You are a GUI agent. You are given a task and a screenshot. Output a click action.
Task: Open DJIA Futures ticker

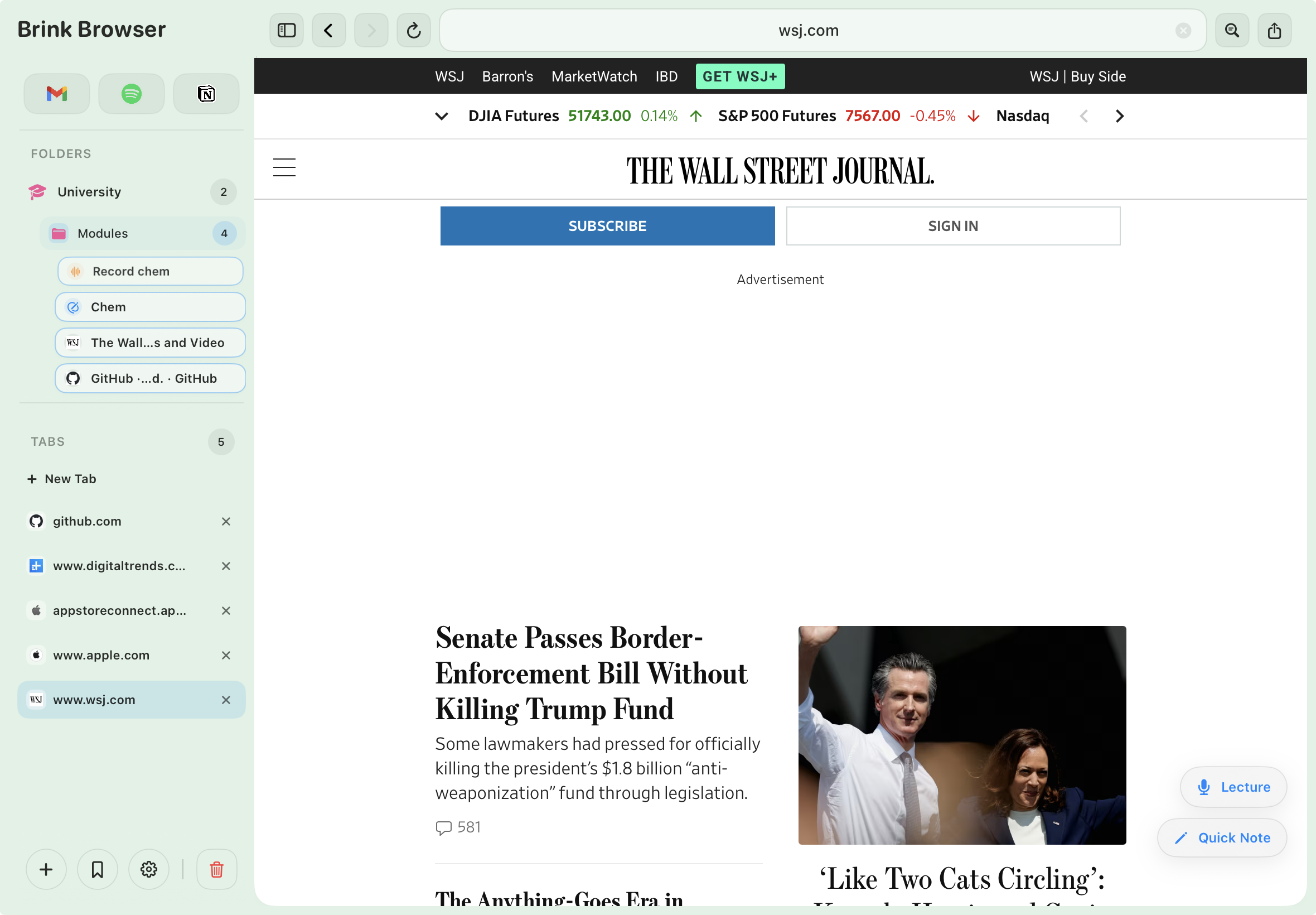click(585, 116)
